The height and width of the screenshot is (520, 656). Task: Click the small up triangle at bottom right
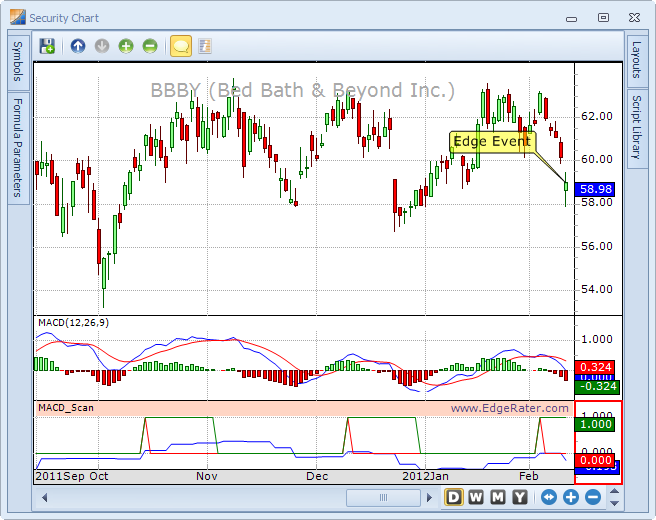coord(615,492)
